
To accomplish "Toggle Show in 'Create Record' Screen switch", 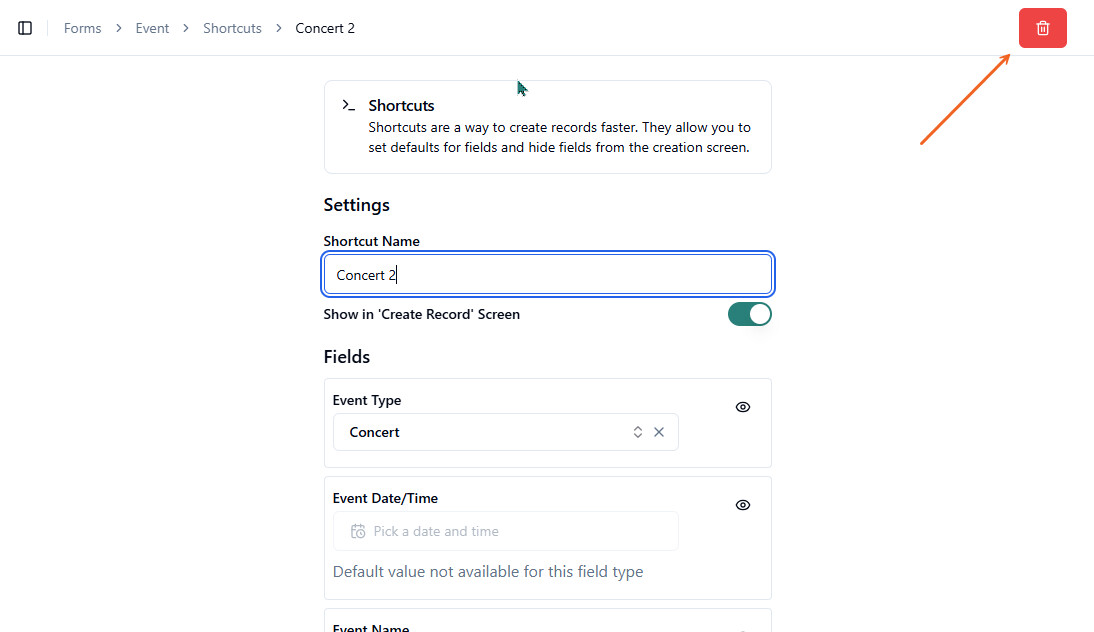I will (x=749, y=314).
